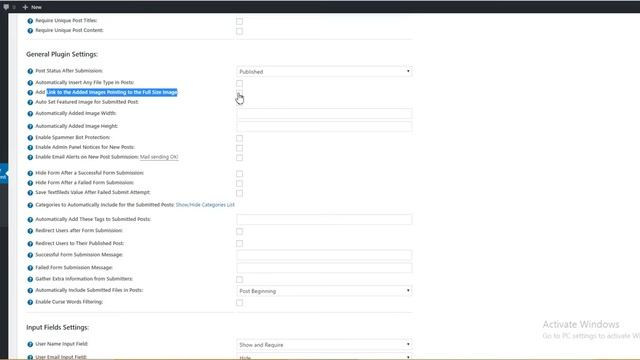Show help for Successful Form Submission Message
Screen dimensions: 640x360
pyautogui.click(x=30, y=255)
